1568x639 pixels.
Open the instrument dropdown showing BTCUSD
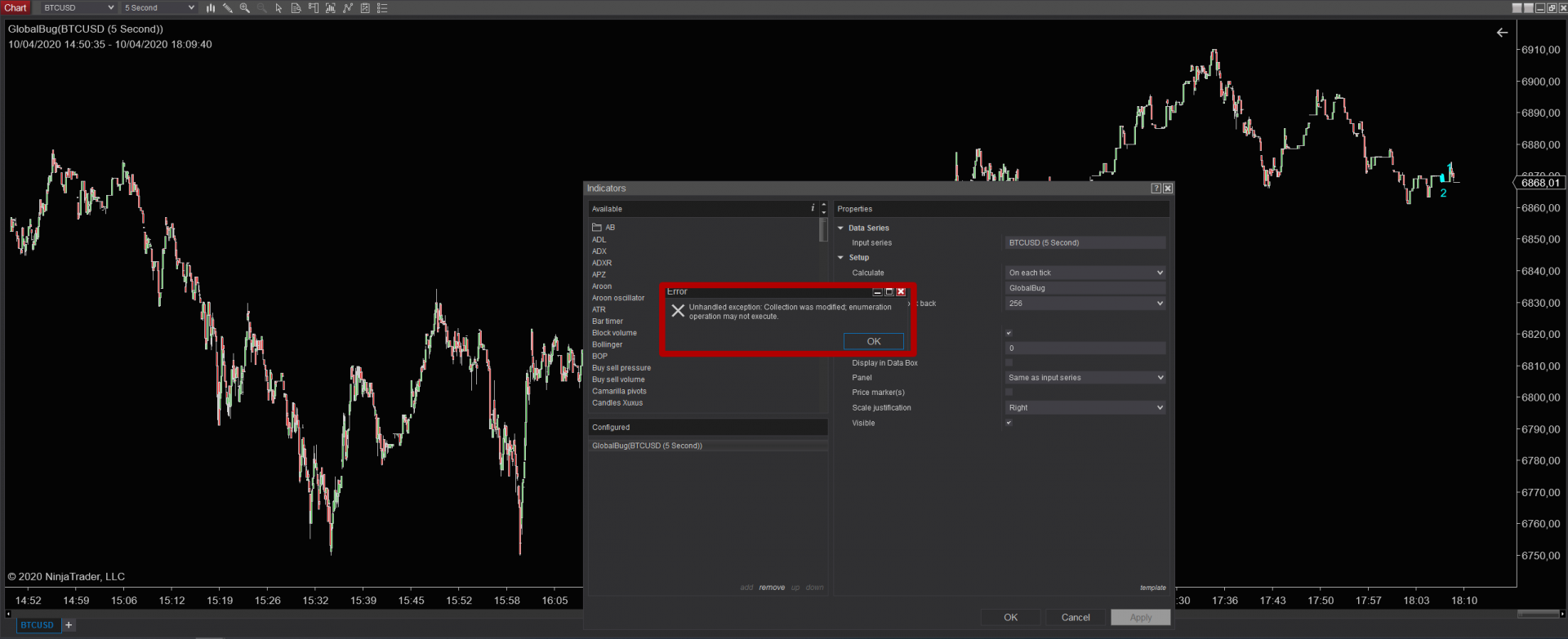coord(78,8)
